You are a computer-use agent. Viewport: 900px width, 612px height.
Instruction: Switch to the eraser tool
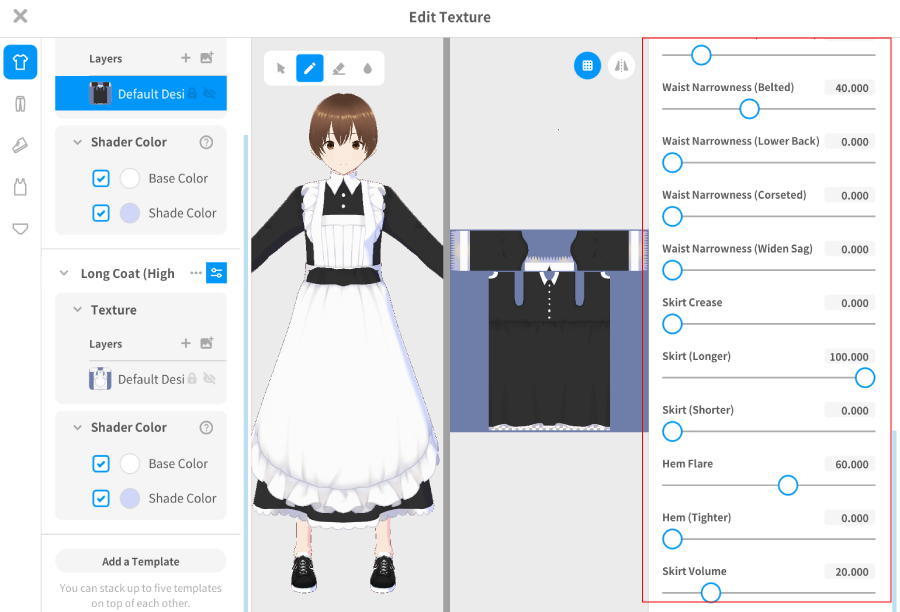338,68
